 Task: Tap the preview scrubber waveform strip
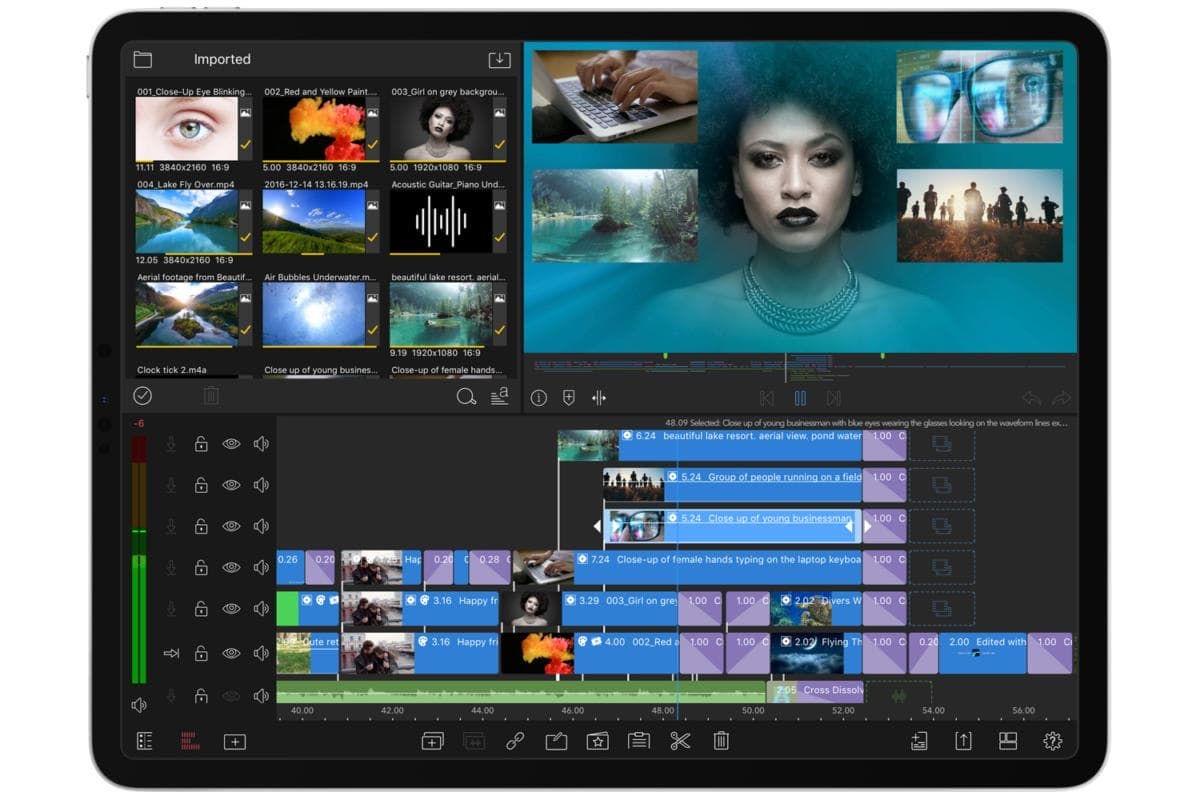(800, 363)
